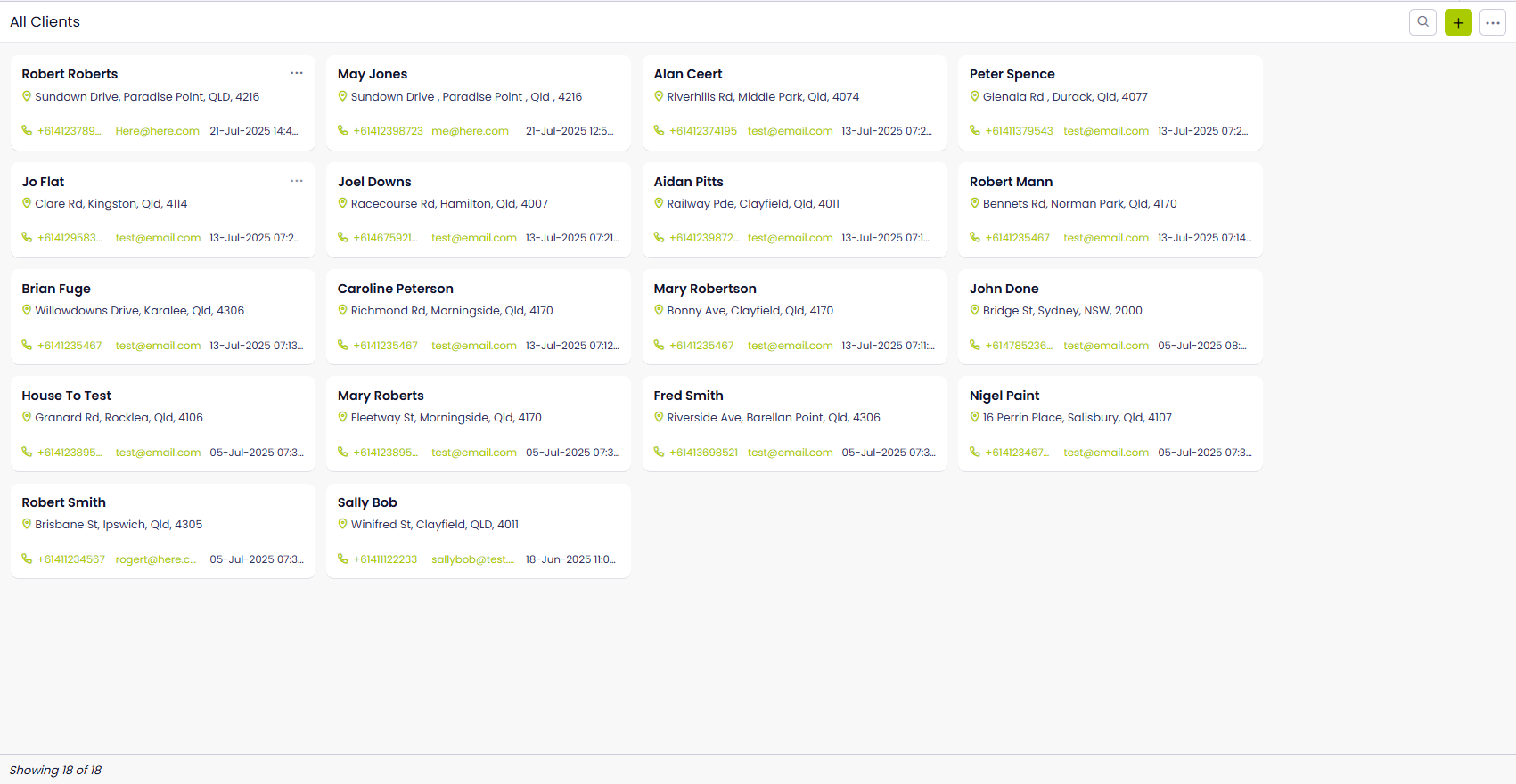Viewport: 1516px width, 784px height.
Task: Select address 16 Perrin Place, Salisbury, Qld, 4107
Action: 1078,418
